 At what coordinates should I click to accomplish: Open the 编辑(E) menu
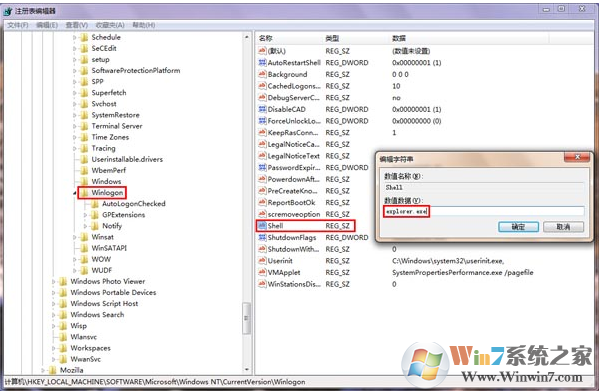click(47, 25)
